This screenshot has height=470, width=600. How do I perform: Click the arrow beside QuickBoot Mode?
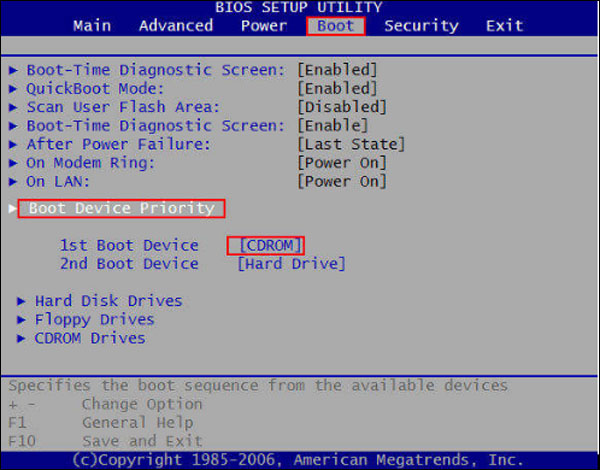(13, 88)
